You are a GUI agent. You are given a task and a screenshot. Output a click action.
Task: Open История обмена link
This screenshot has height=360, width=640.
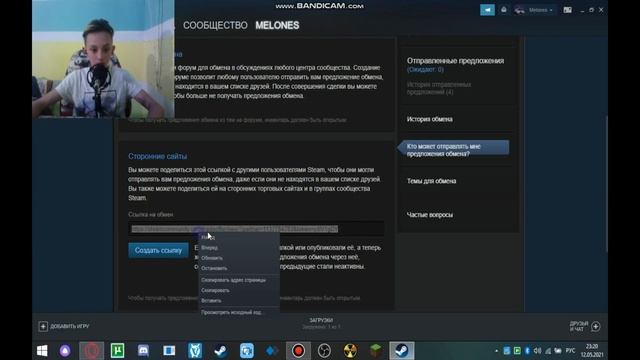tap(429, 119)
